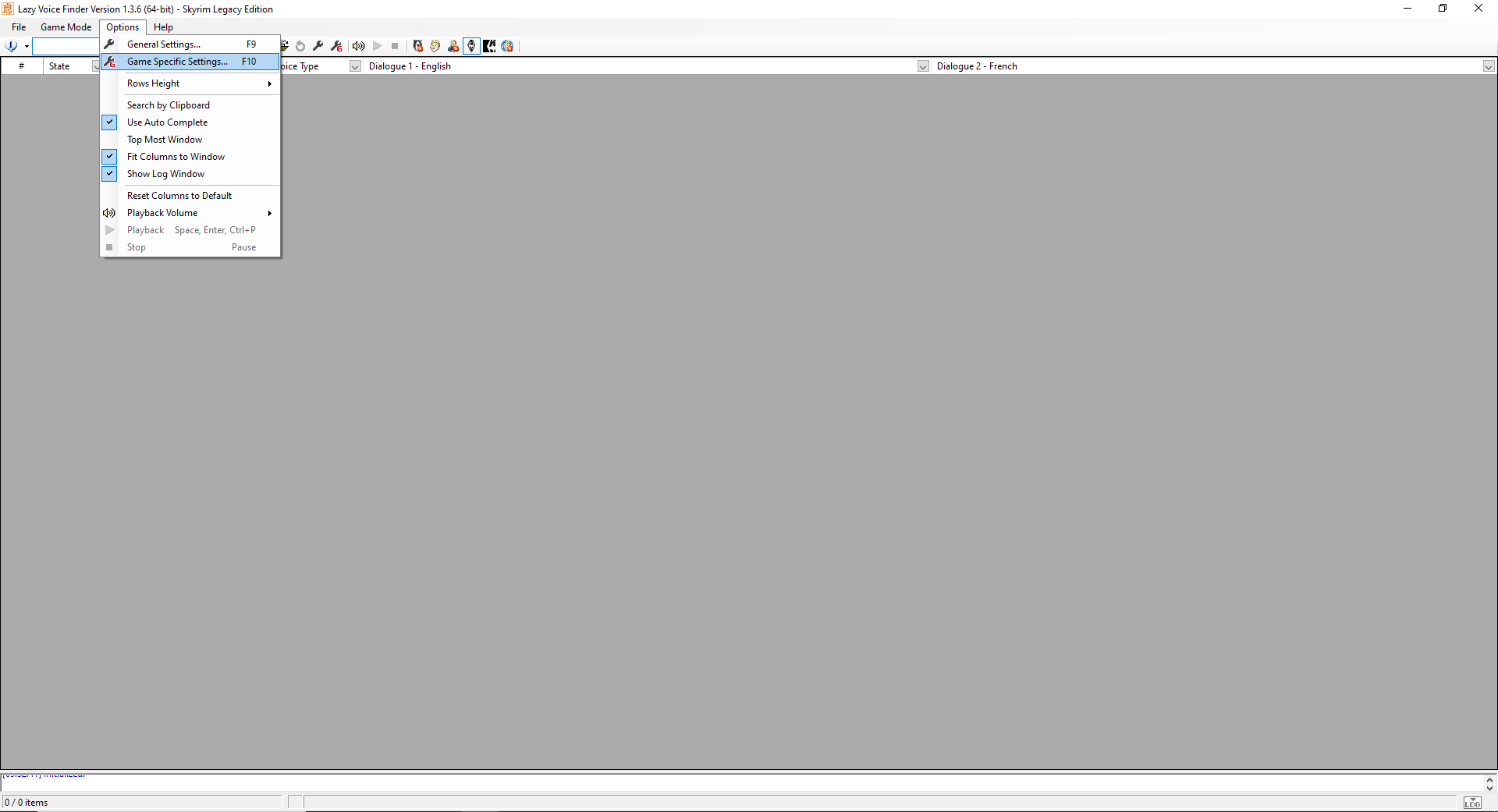Open the Voice Type column filter dropdown
1498x812 pixels.
pyautogui.click(x=355, y=66)
